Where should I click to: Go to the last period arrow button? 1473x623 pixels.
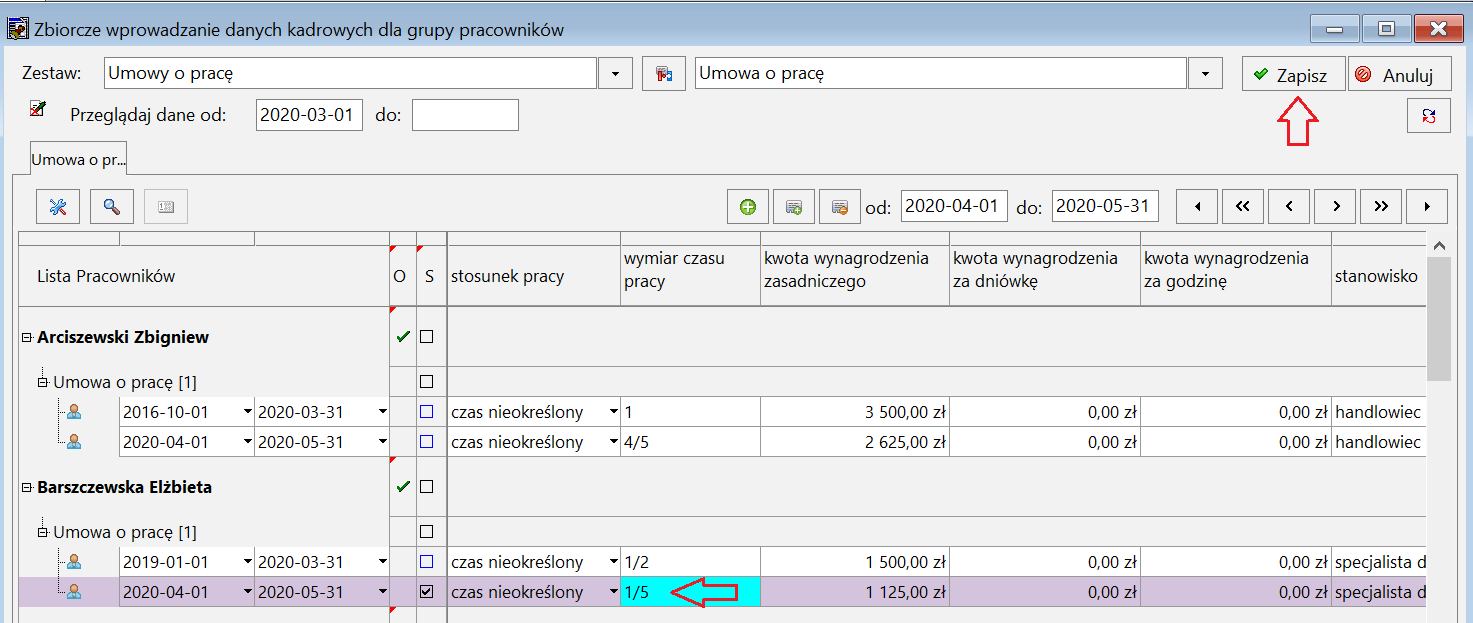(1427, 207)
